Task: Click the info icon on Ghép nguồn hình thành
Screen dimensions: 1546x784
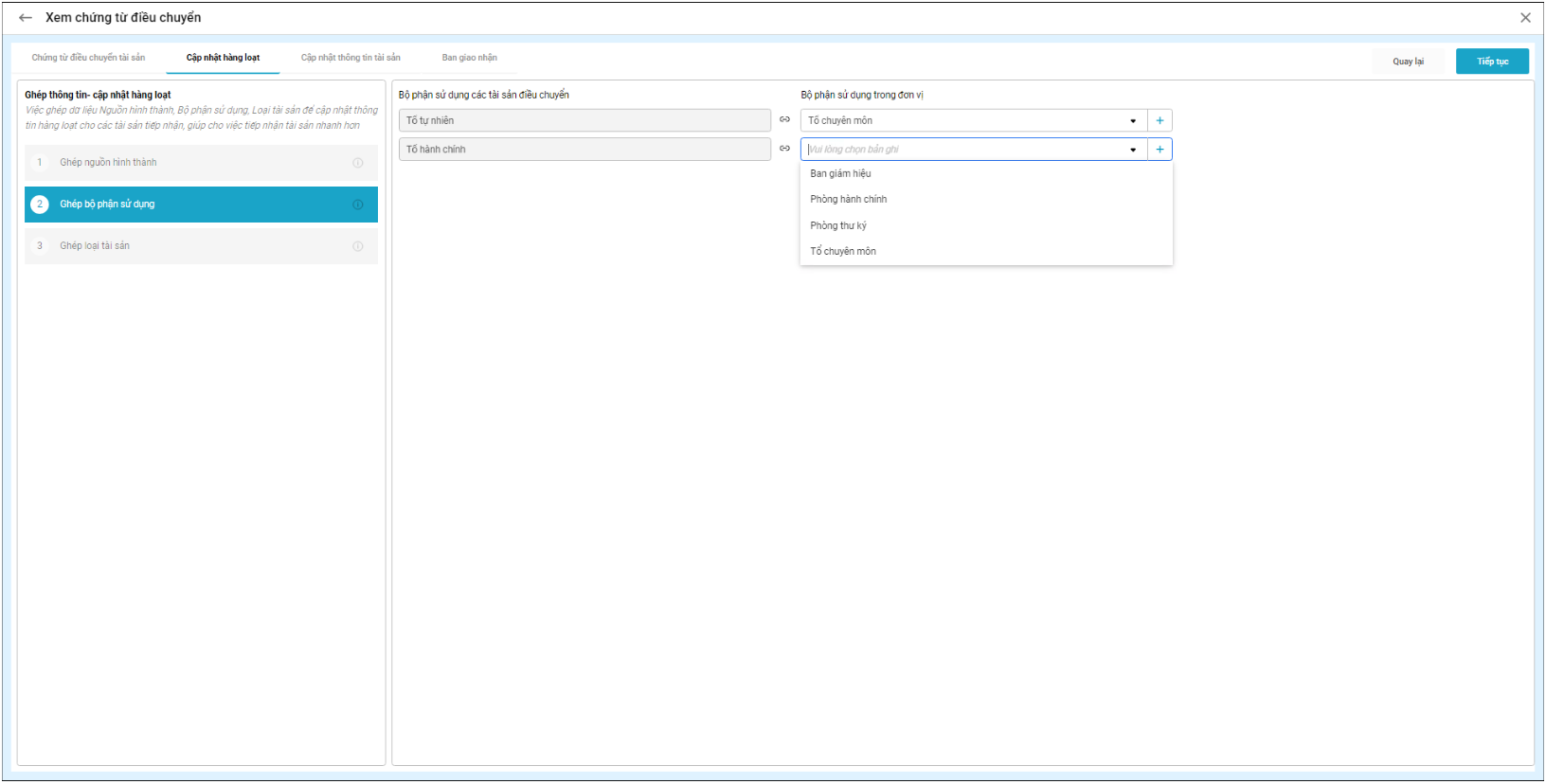Action: 358,163
